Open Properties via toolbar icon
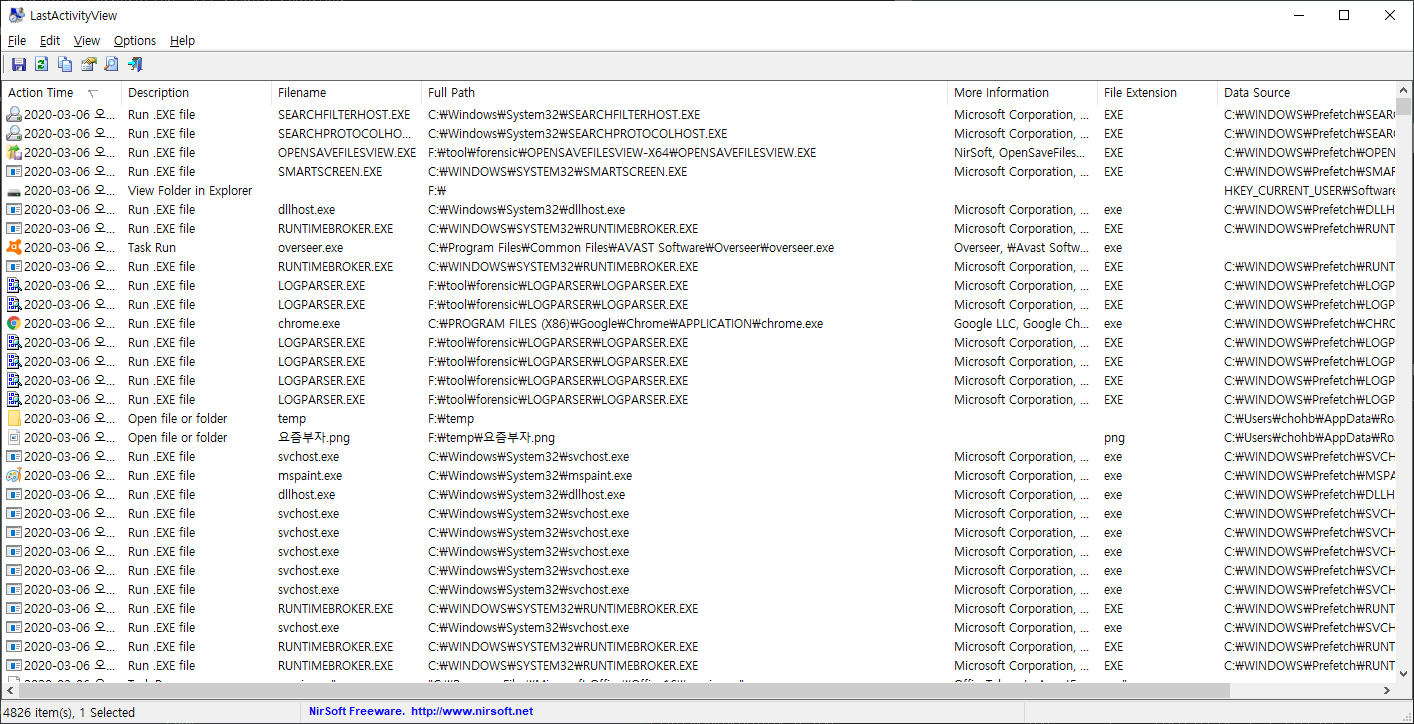 coord(88,65)
